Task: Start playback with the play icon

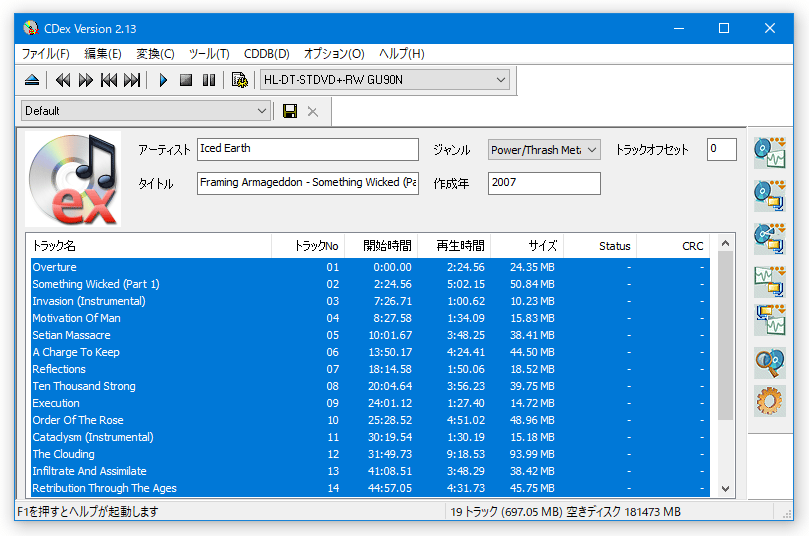Action: click(x=163, y=80)
